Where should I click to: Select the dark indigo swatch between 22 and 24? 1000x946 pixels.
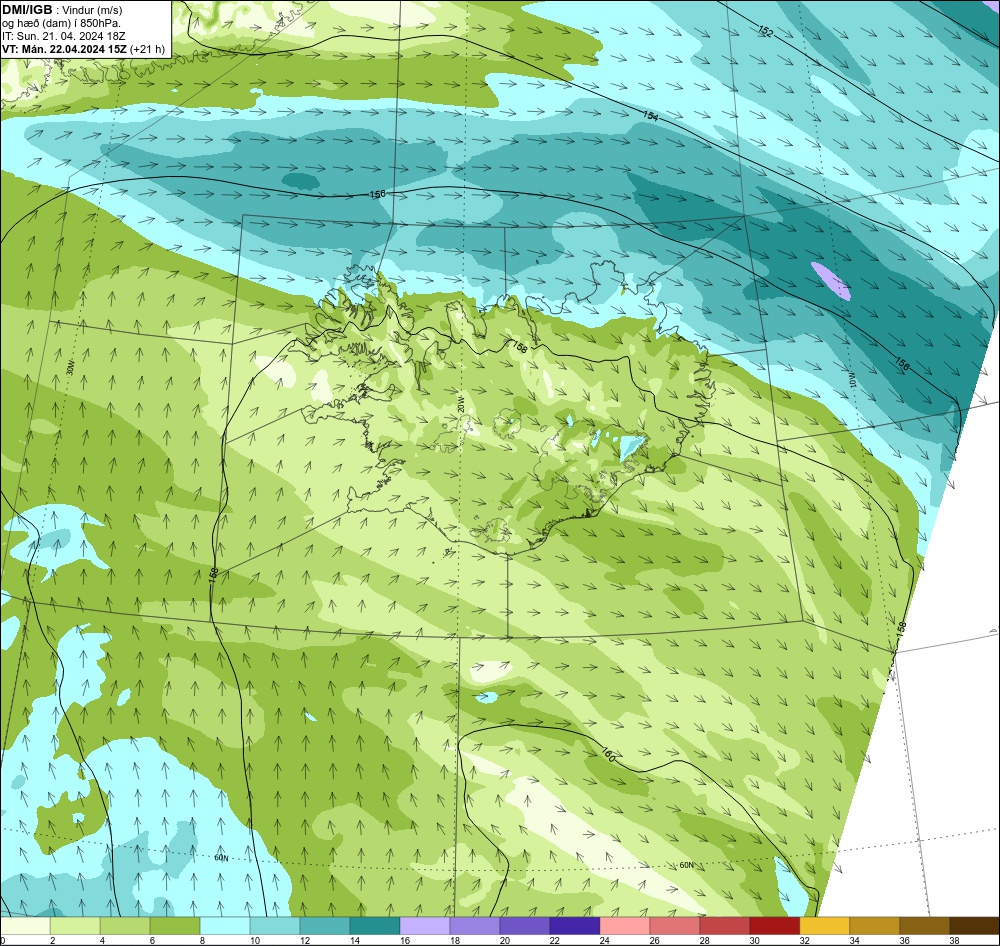pos(575,926)
